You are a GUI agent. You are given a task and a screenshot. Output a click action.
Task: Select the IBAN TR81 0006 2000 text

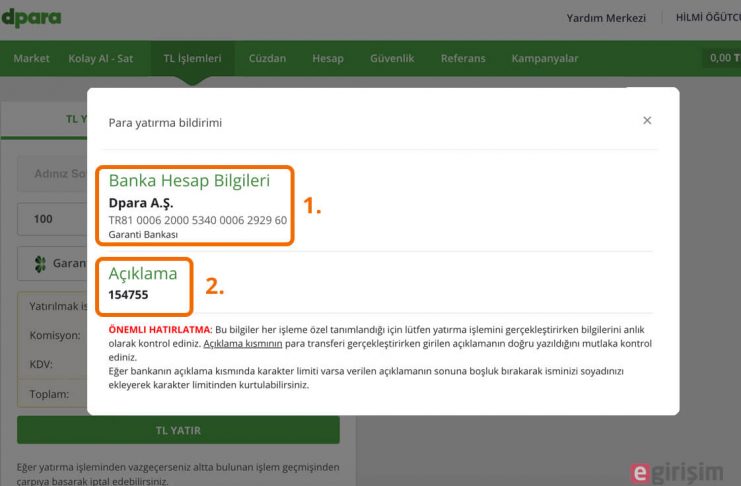point(198,220)
